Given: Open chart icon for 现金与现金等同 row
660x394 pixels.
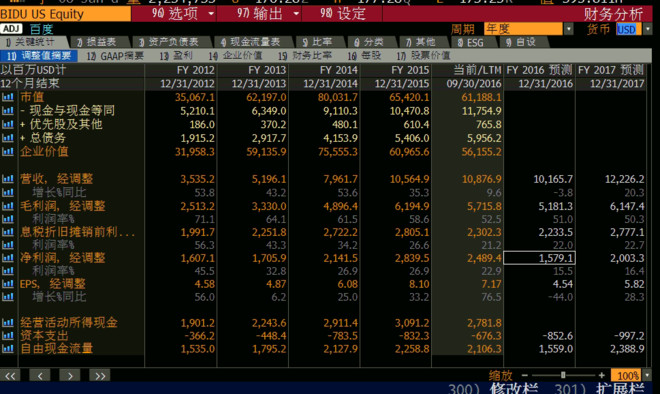Looking at the screenshot, I should (x=8, y=111).
